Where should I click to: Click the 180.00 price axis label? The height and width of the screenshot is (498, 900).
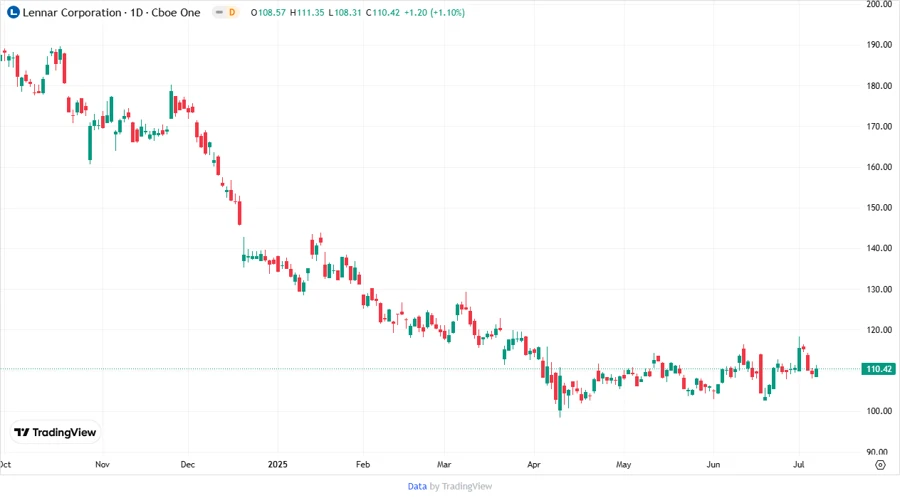[x=879, y=85]
